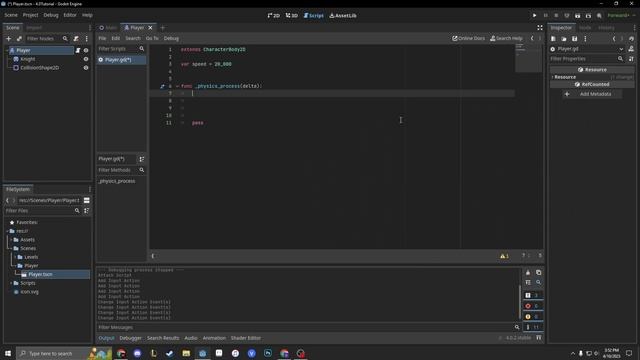Toggle editor messages filter in output
The height and width of the screenshot is (360, 640).
tap(533, 327)
